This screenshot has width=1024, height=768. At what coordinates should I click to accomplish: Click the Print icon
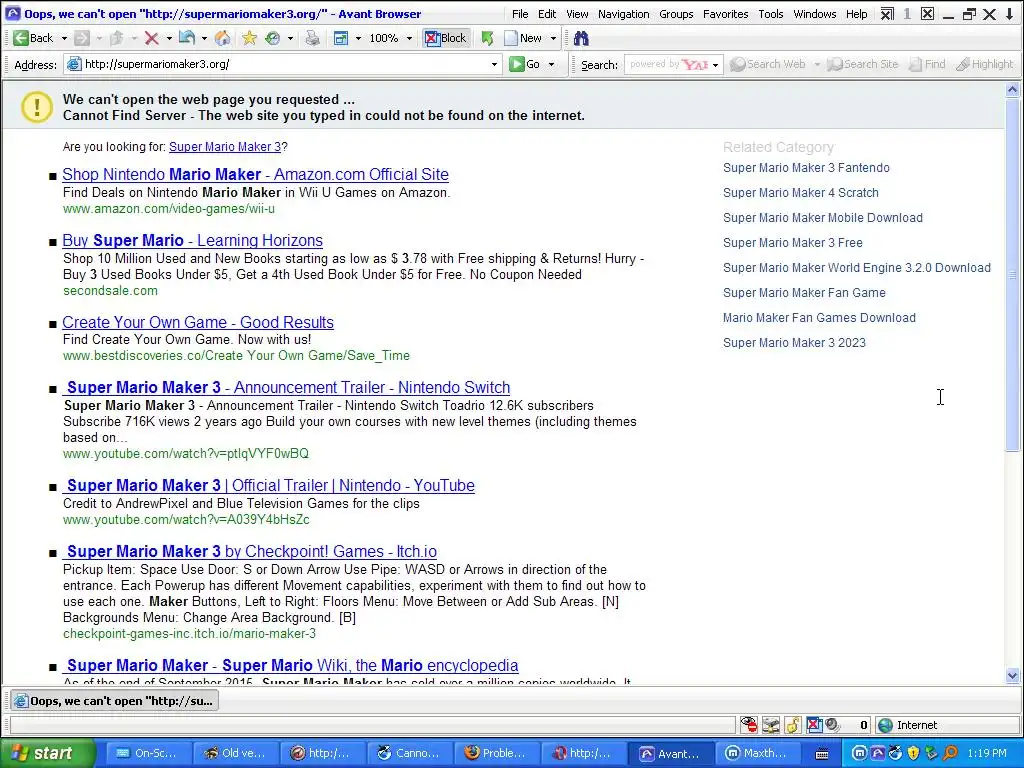[313, 39]
